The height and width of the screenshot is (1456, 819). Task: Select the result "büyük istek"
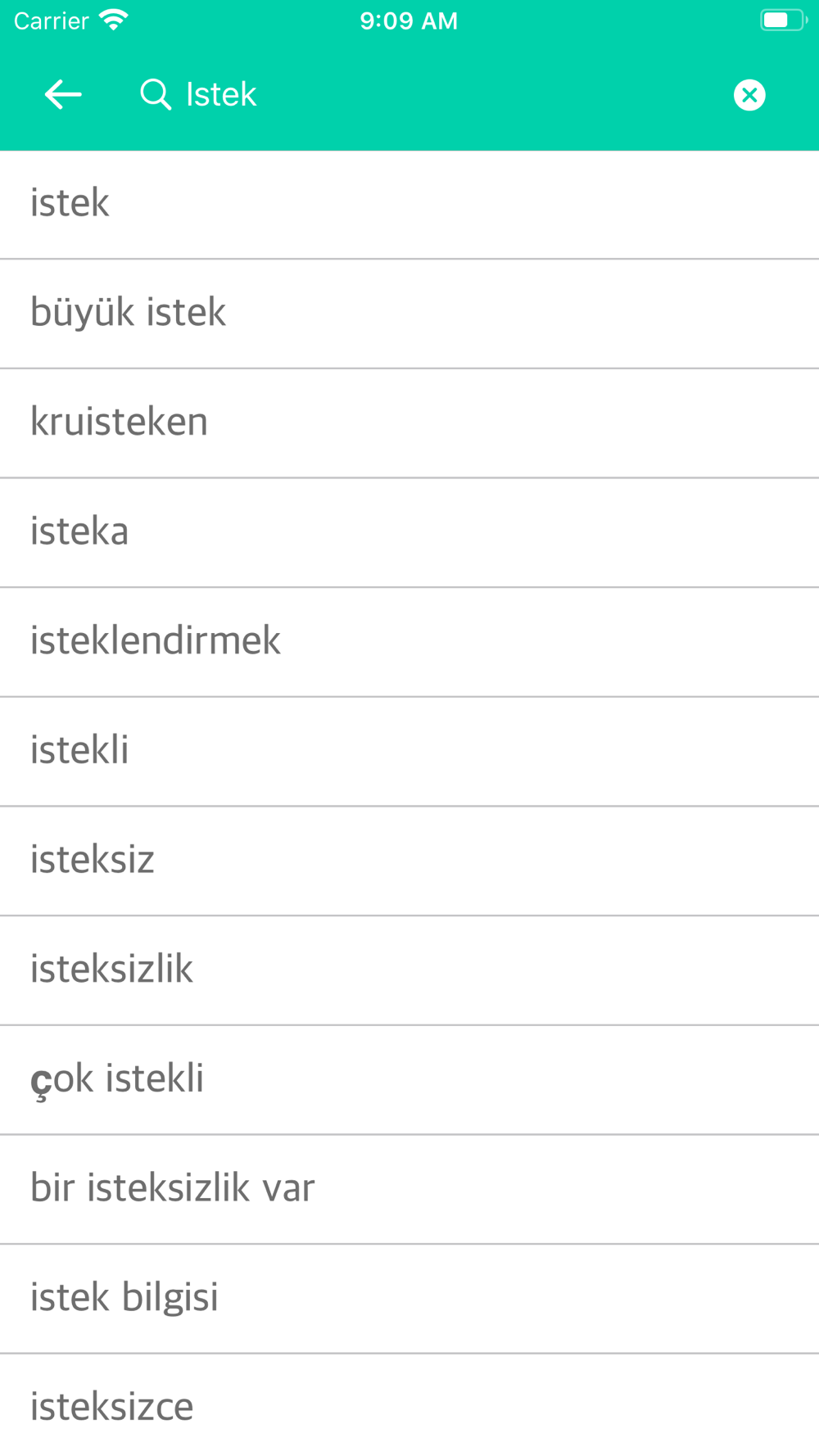click(409, 314)
